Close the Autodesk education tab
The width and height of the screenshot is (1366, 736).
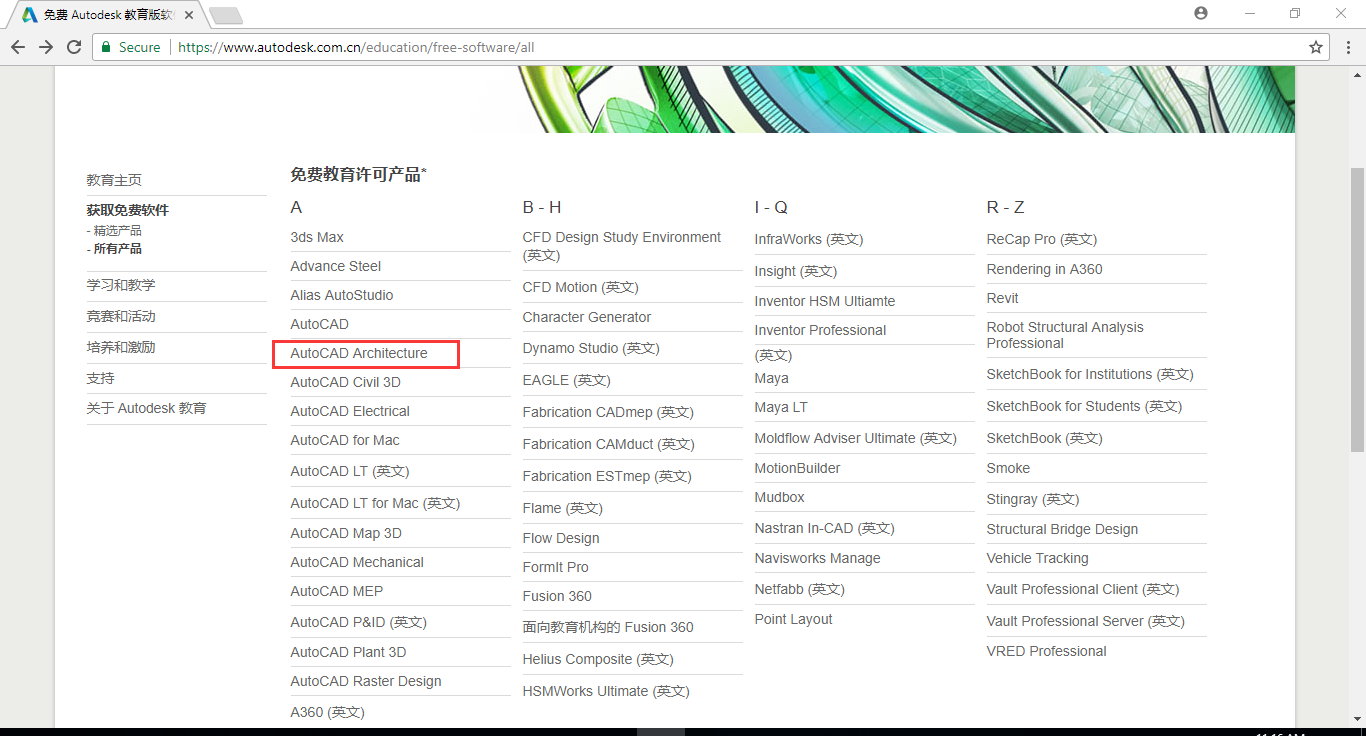tap(189, 15)
